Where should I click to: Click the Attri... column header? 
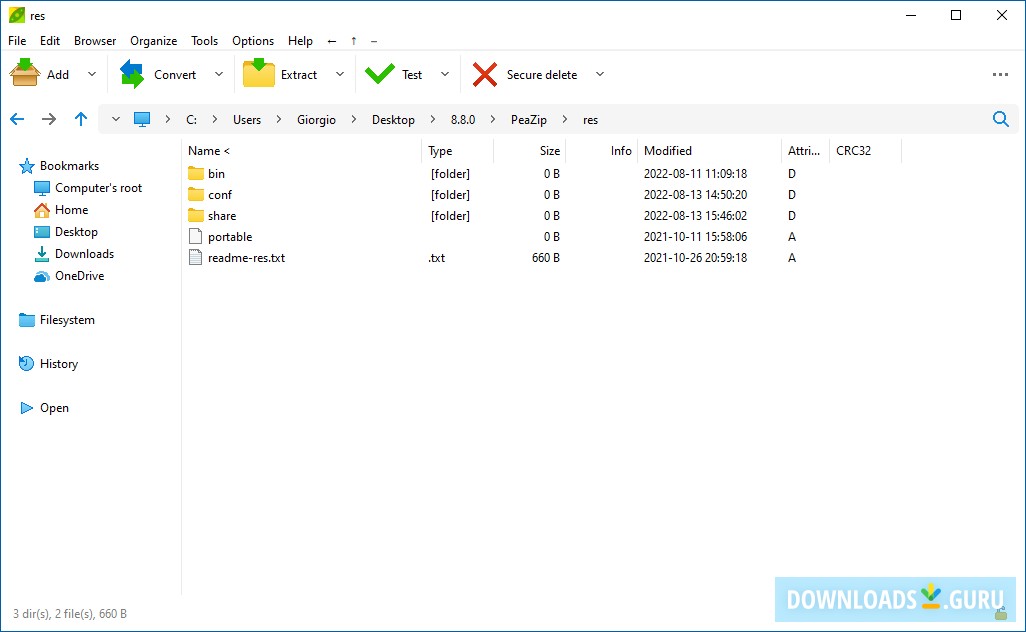pos(804,150)
